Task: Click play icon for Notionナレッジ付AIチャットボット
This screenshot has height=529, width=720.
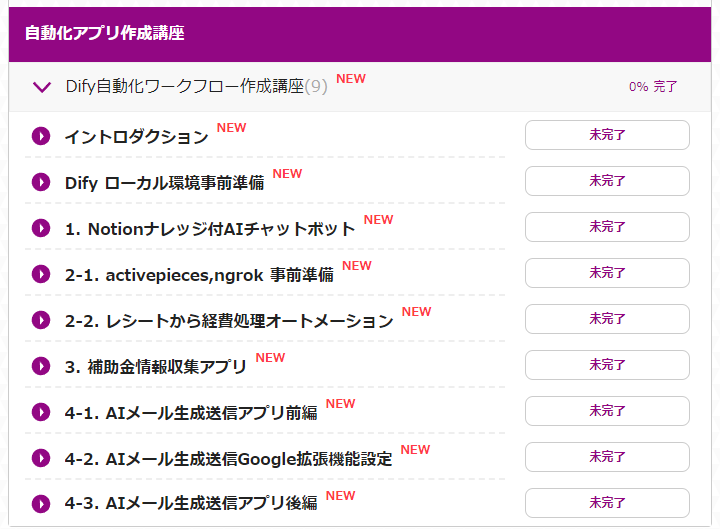Action: 41,228
